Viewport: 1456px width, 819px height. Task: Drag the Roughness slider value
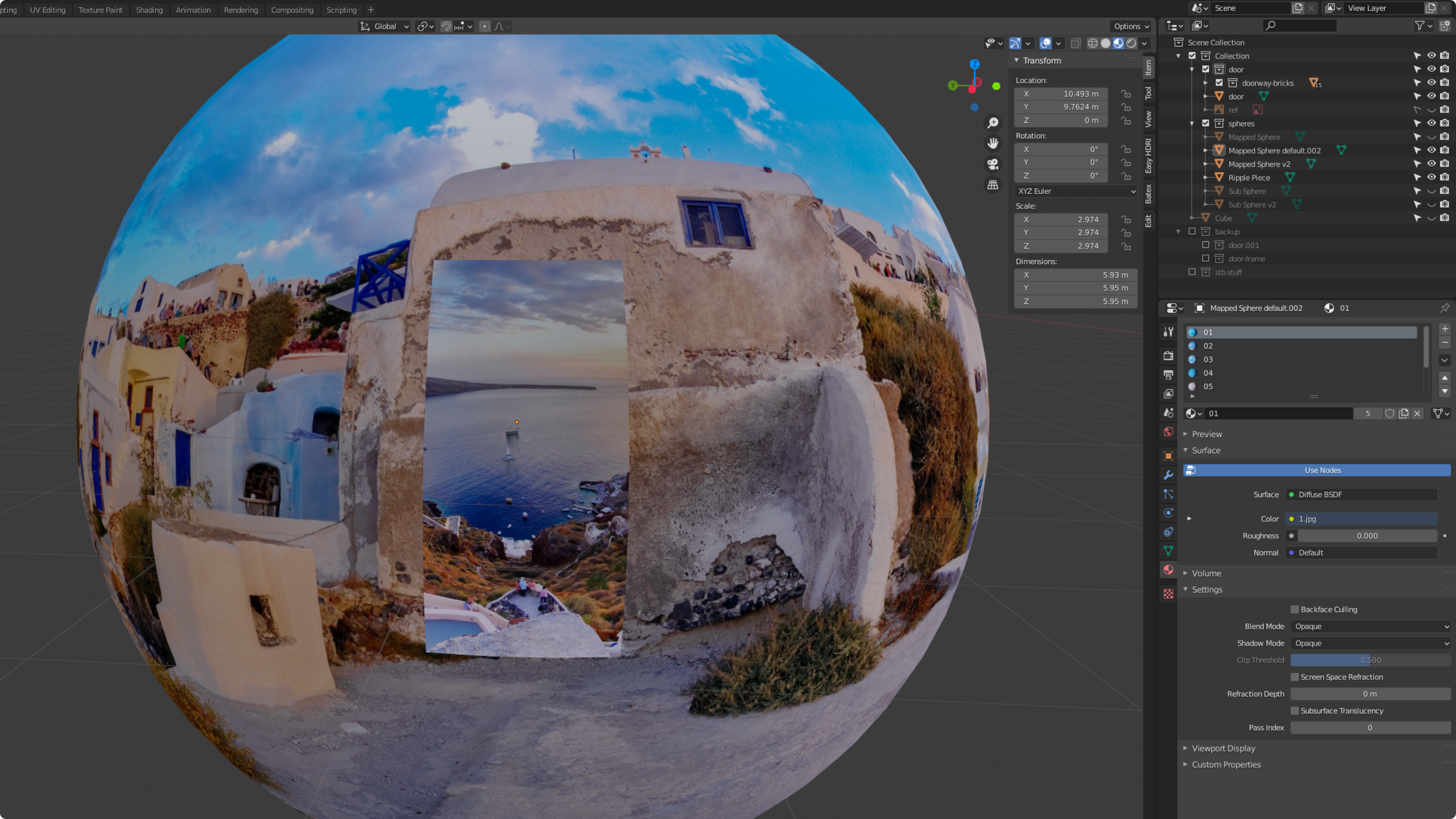pos(1367,535)
